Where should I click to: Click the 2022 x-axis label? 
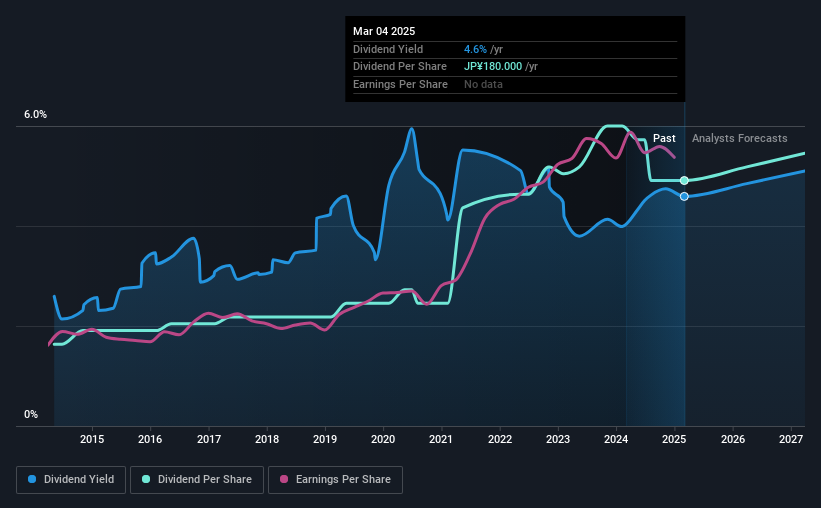tap(500, 439)
